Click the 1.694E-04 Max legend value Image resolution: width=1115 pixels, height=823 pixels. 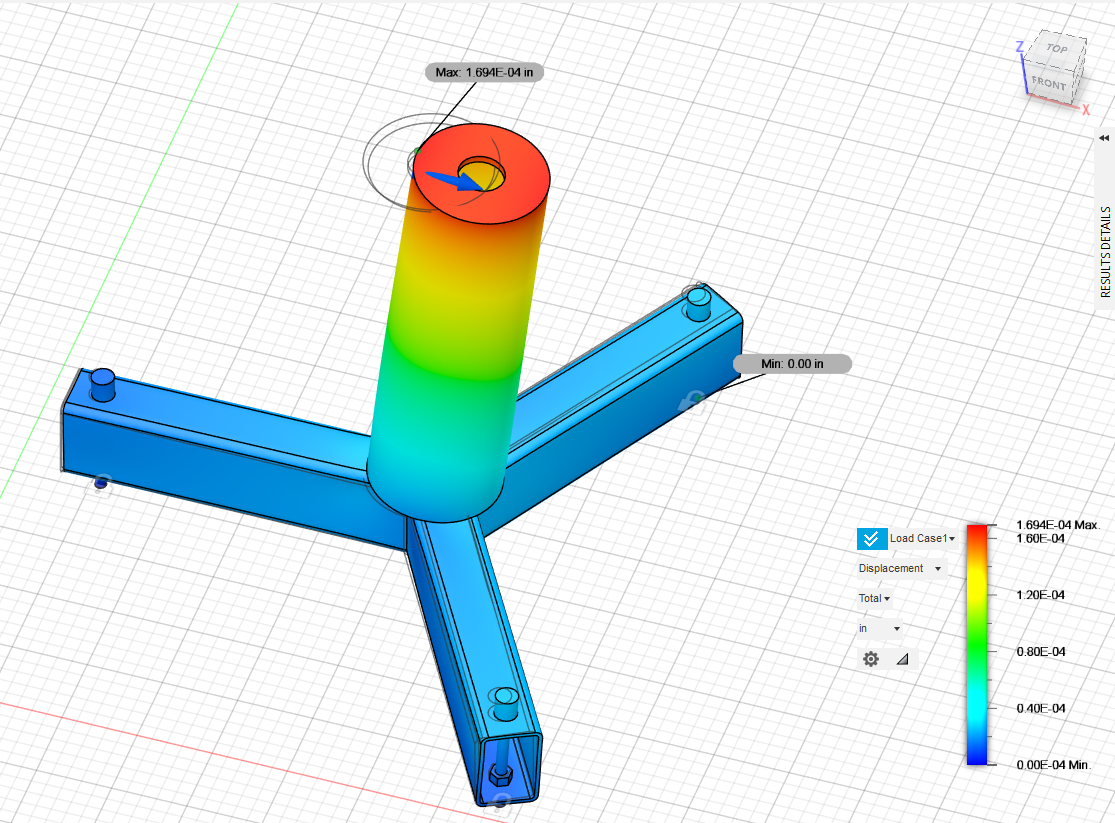click(x=1057, y=525)
